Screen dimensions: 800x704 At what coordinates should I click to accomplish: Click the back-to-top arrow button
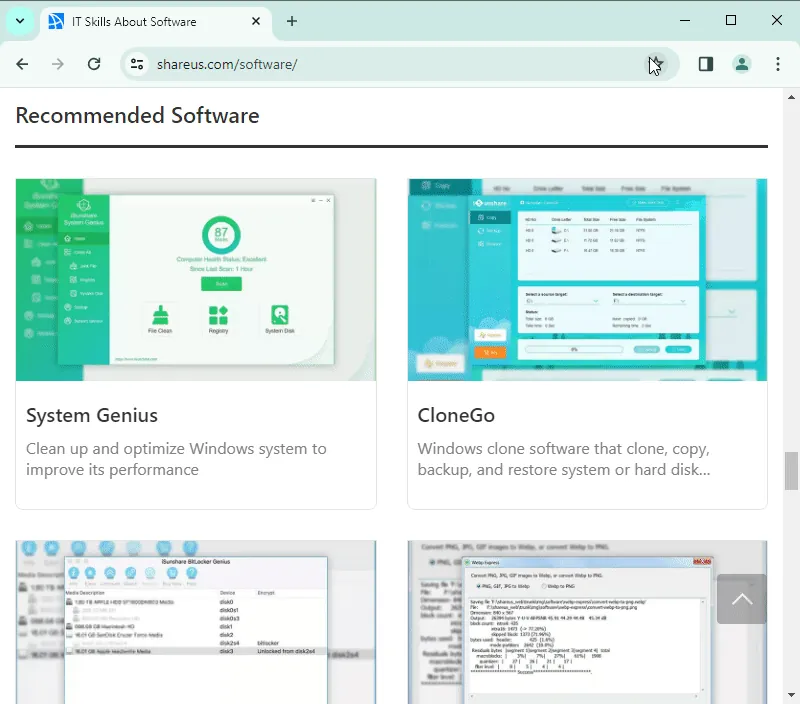741,599
